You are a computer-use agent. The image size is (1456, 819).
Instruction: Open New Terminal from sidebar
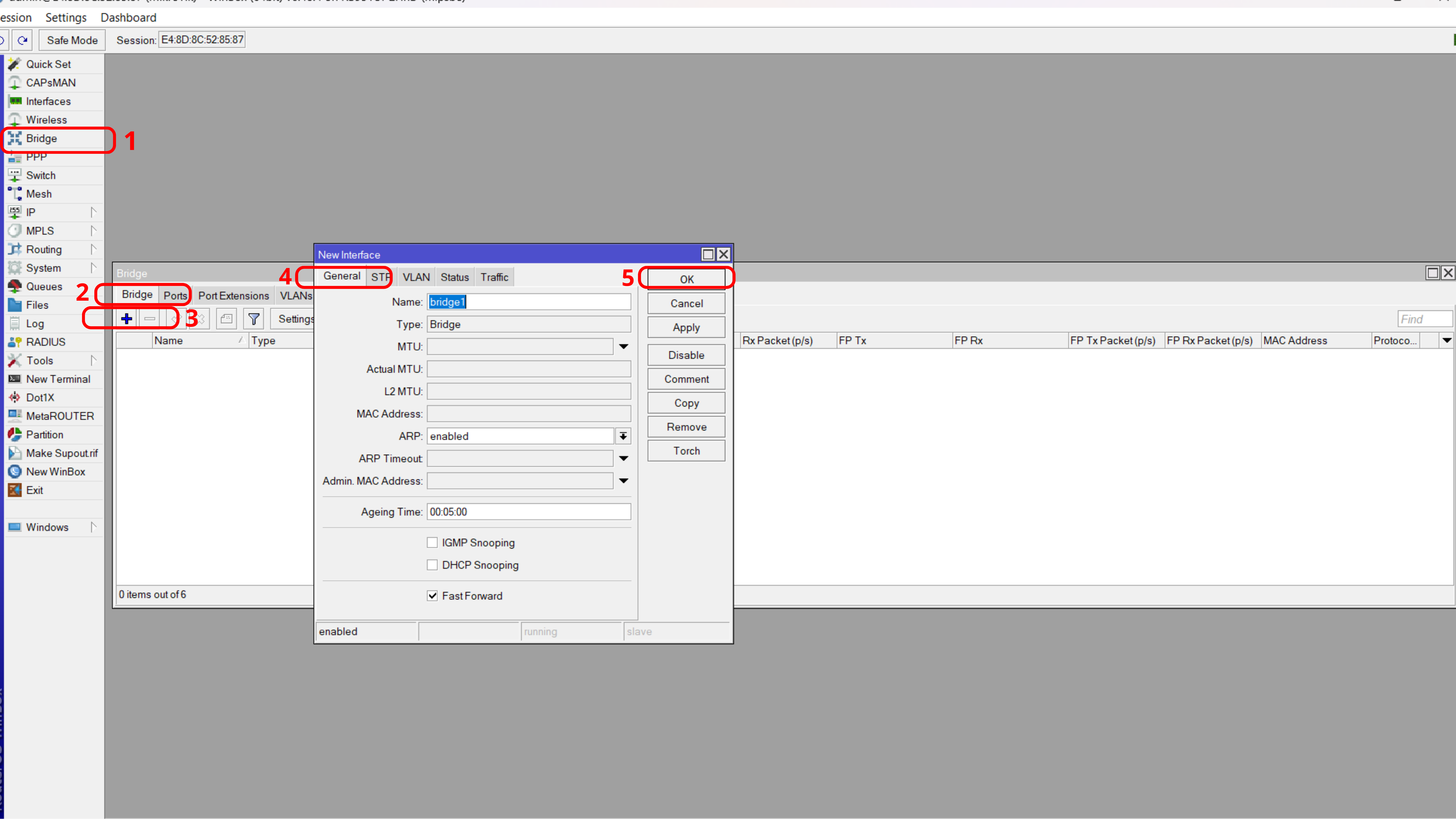(58, 379)
